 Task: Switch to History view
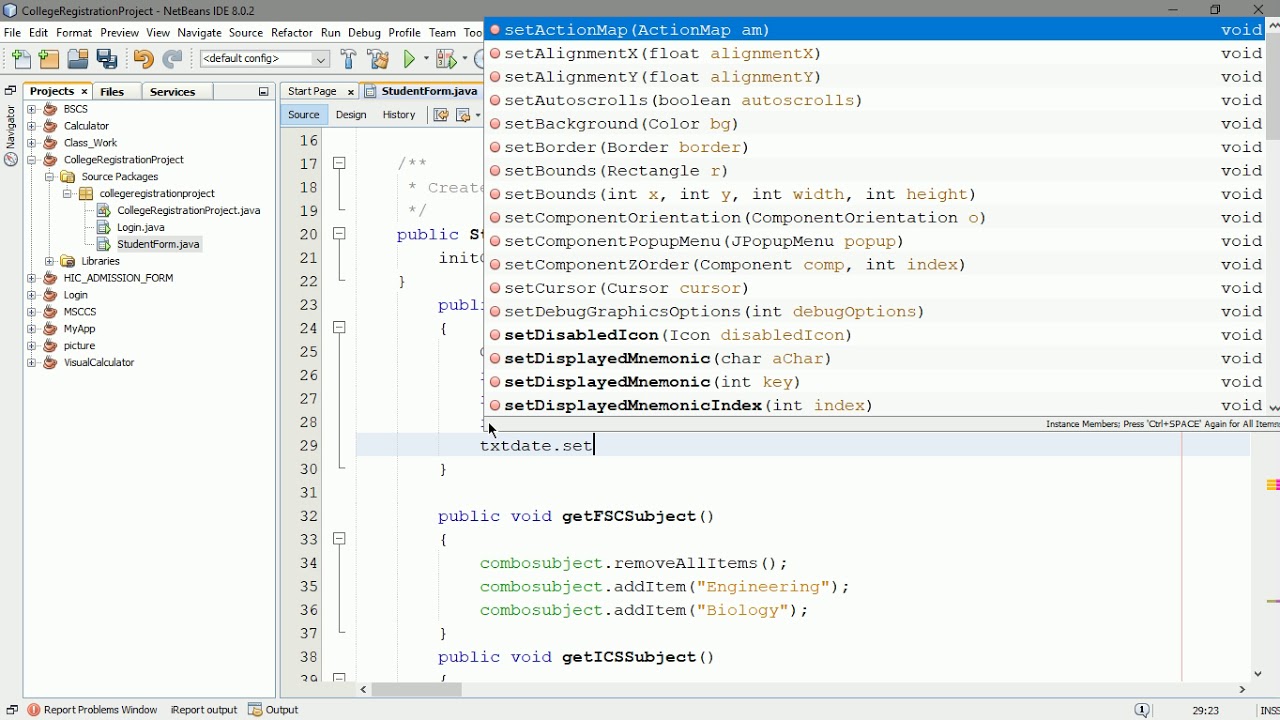(x=399, y=115)
